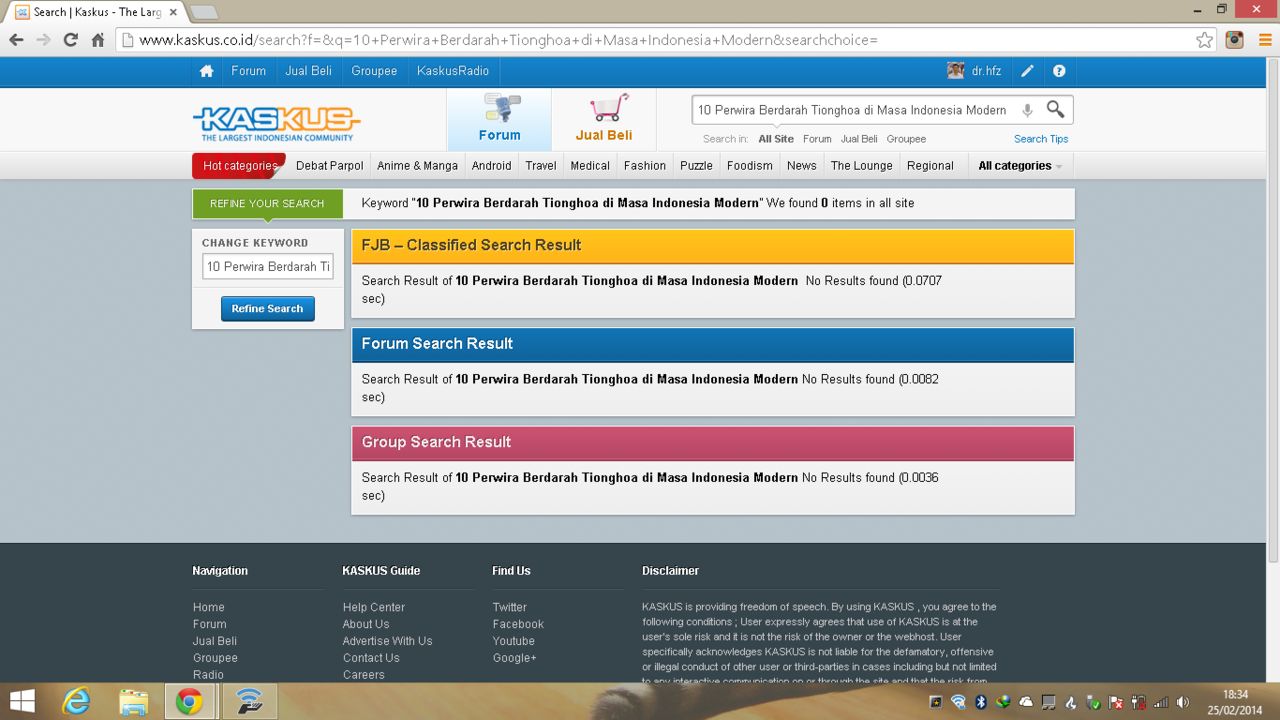Open the Facebook footer link
1280x720 pixels.
(518, 624)
